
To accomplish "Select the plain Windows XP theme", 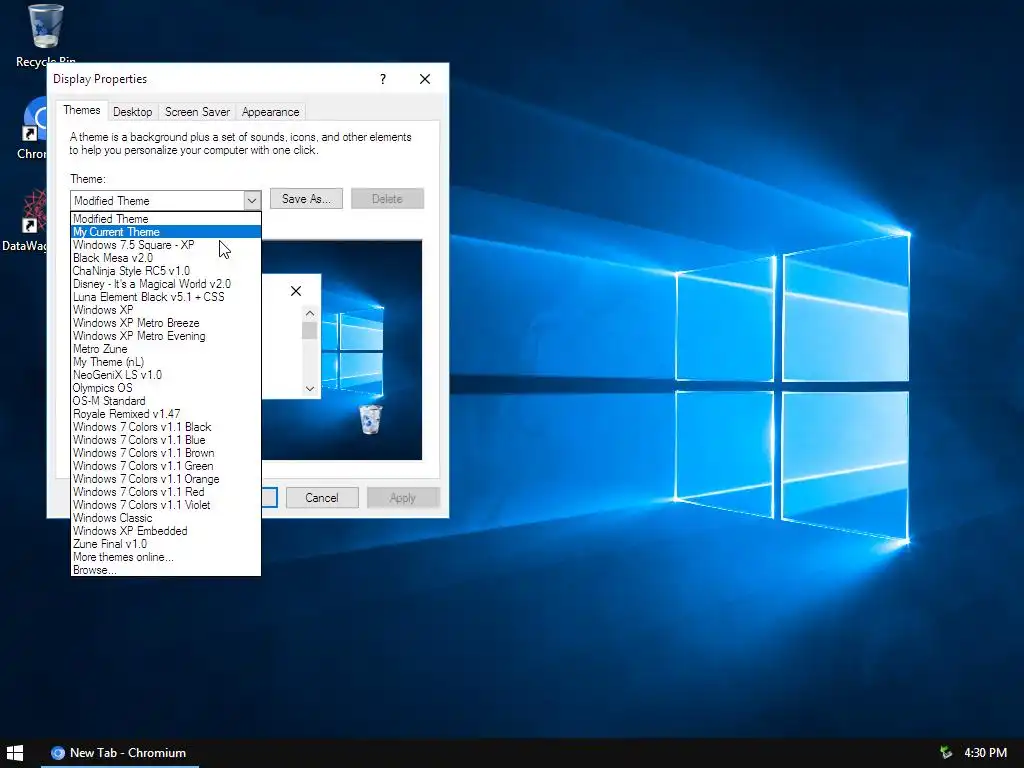I will pos(166,310).
